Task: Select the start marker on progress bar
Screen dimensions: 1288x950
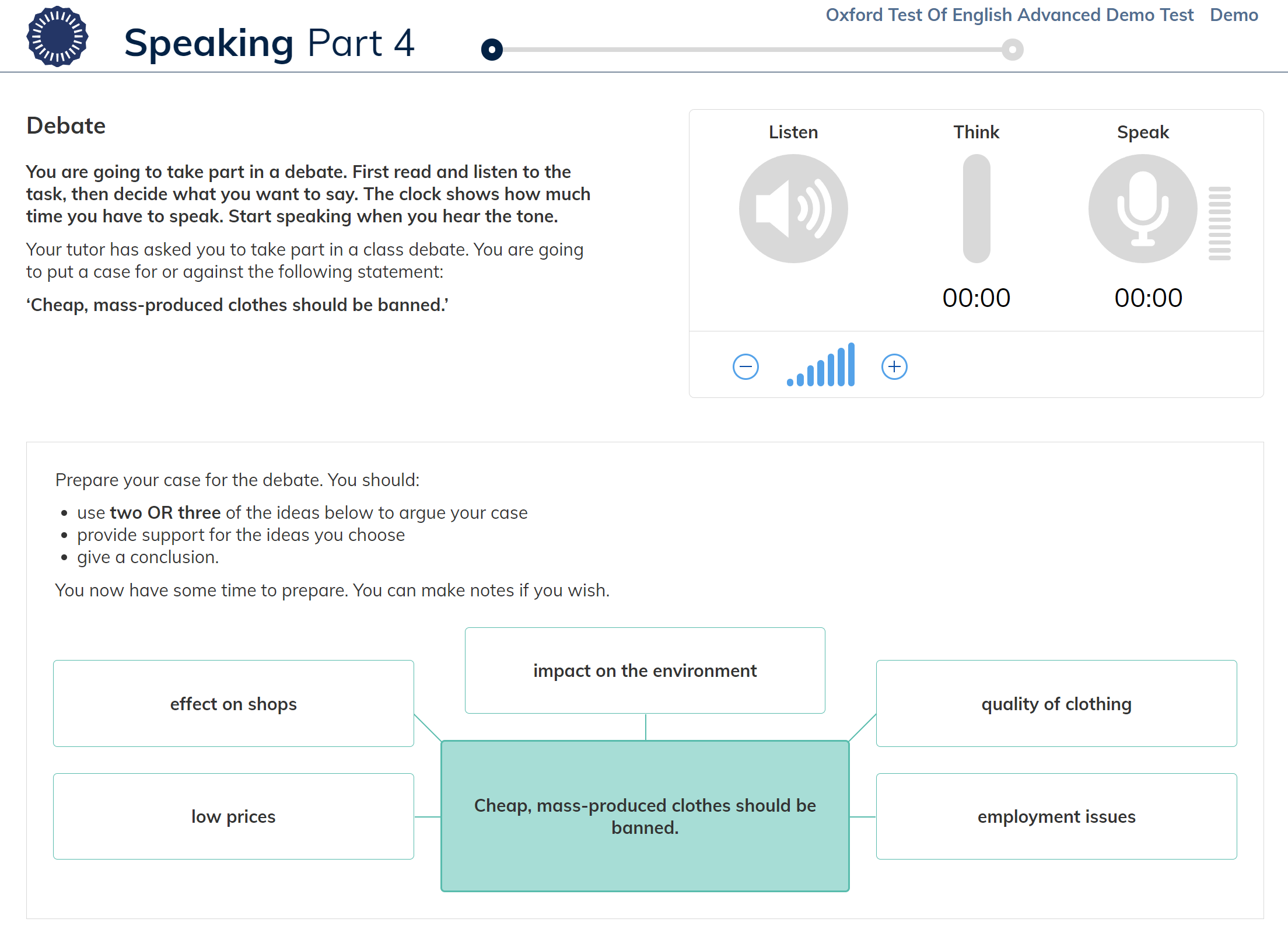Action: (492, 50)
